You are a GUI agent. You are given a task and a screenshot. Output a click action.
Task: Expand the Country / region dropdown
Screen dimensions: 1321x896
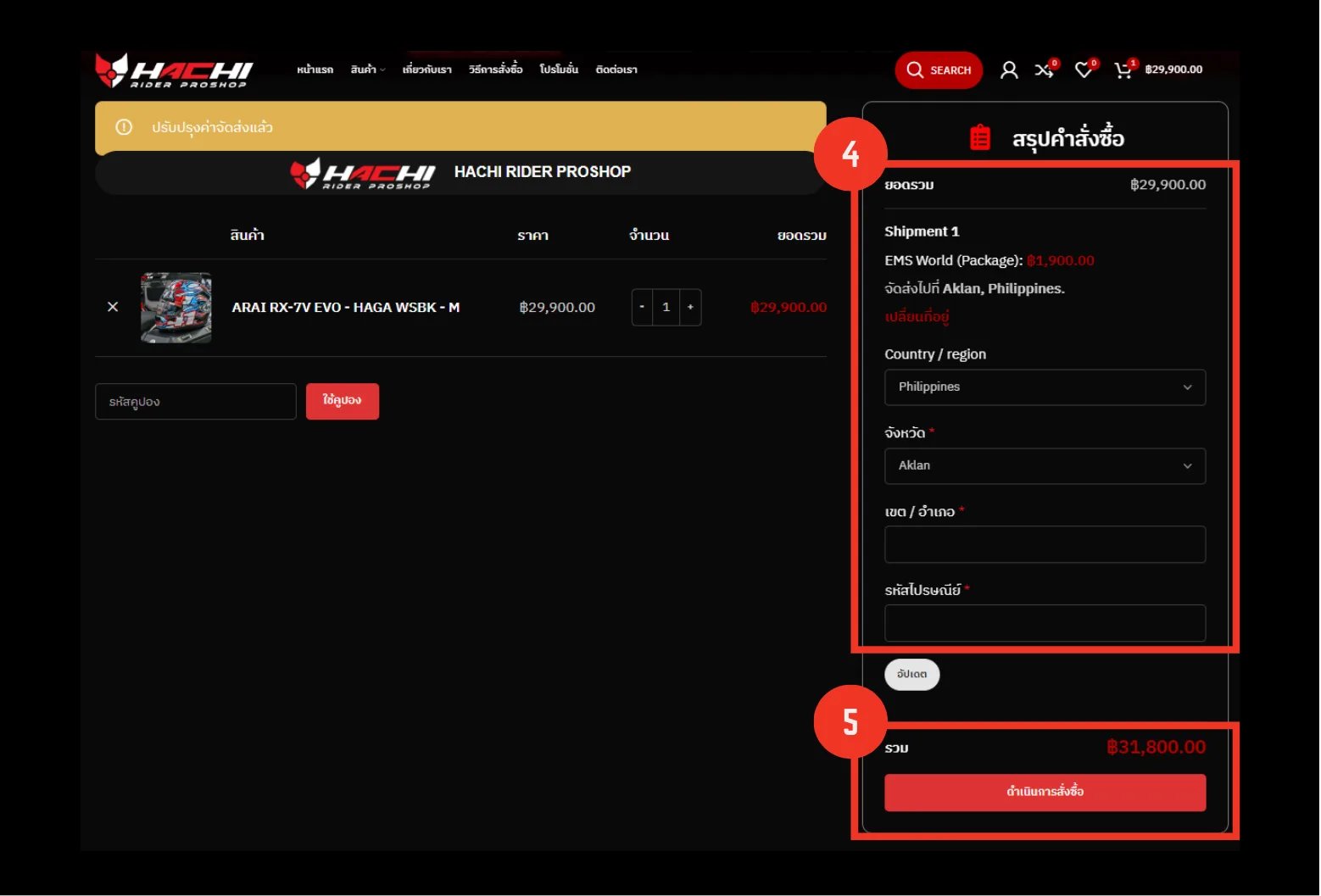[1045, 387]
